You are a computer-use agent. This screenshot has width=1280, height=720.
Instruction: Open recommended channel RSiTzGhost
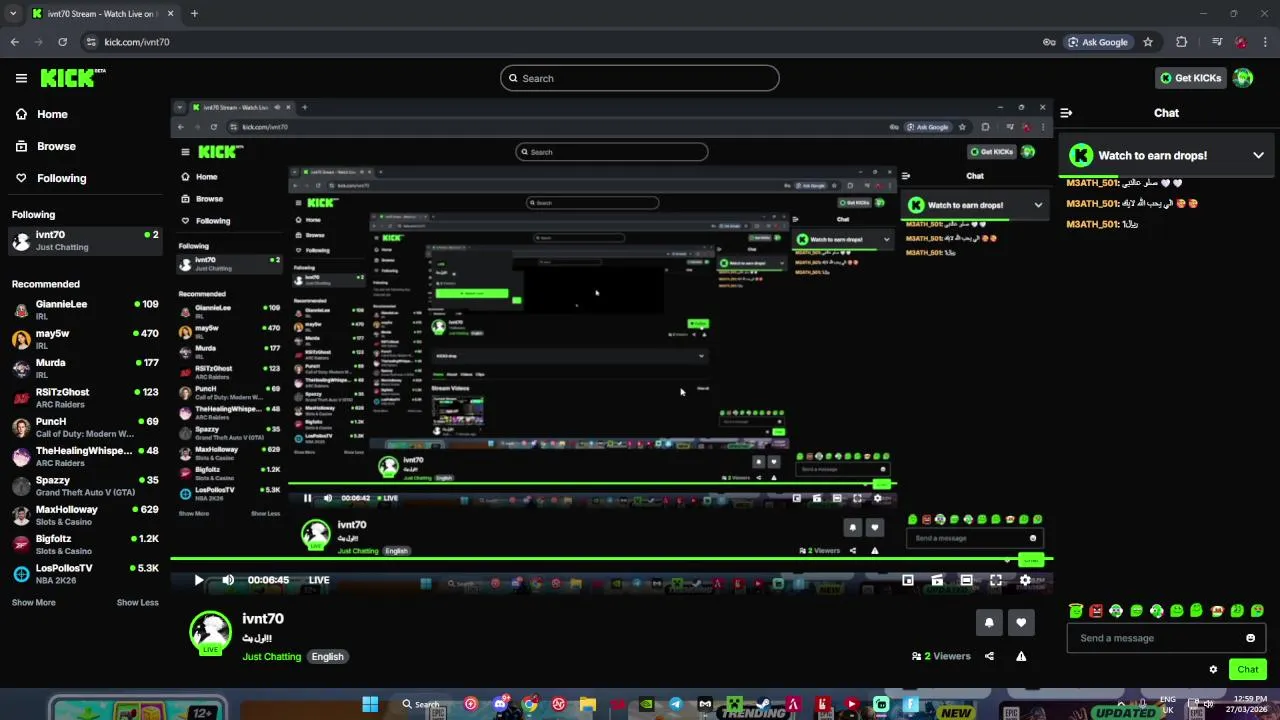(x=85, y=398)
